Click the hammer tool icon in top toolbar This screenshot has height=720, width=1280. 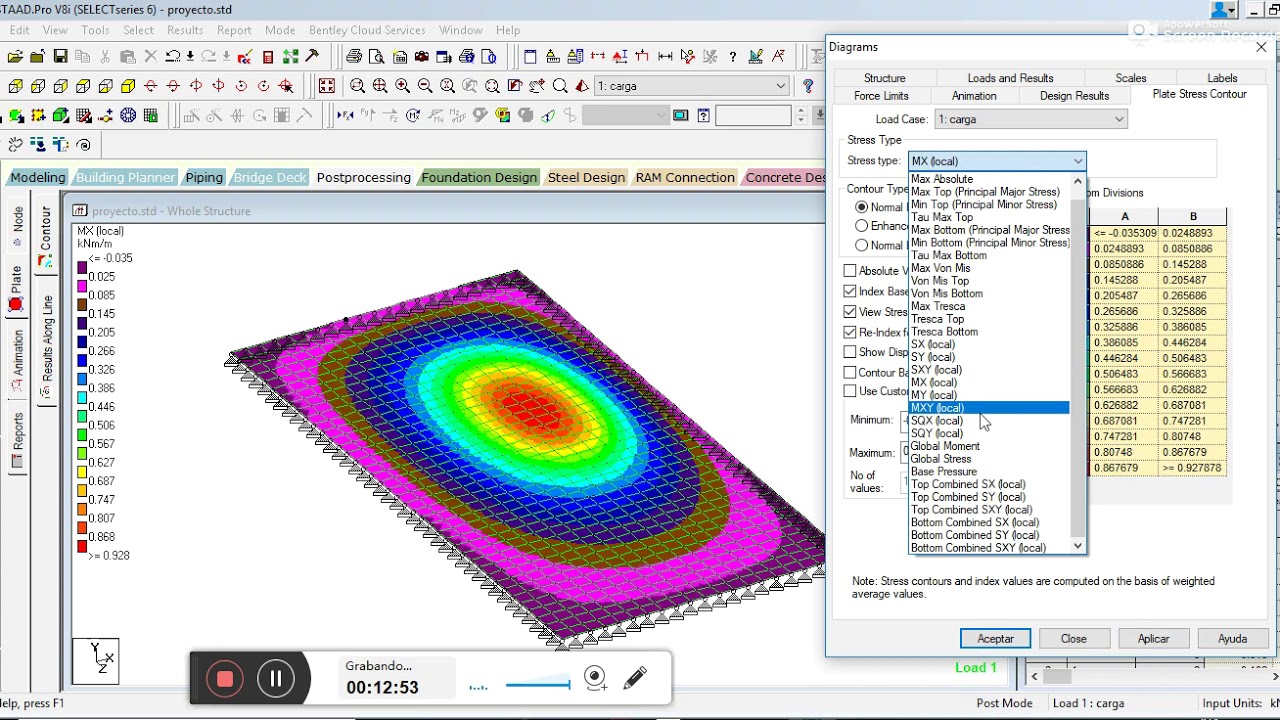[x=312, y=57]
